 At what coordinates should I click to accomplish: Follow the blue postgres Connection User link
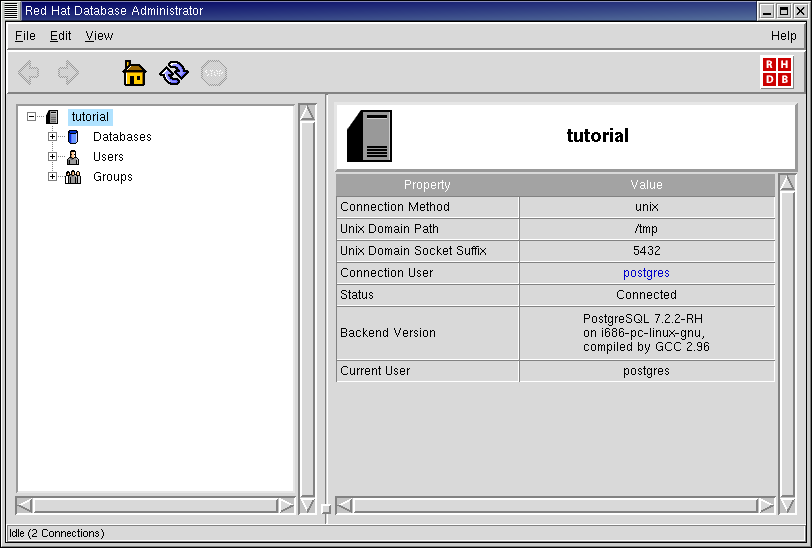tap(646, 272)
